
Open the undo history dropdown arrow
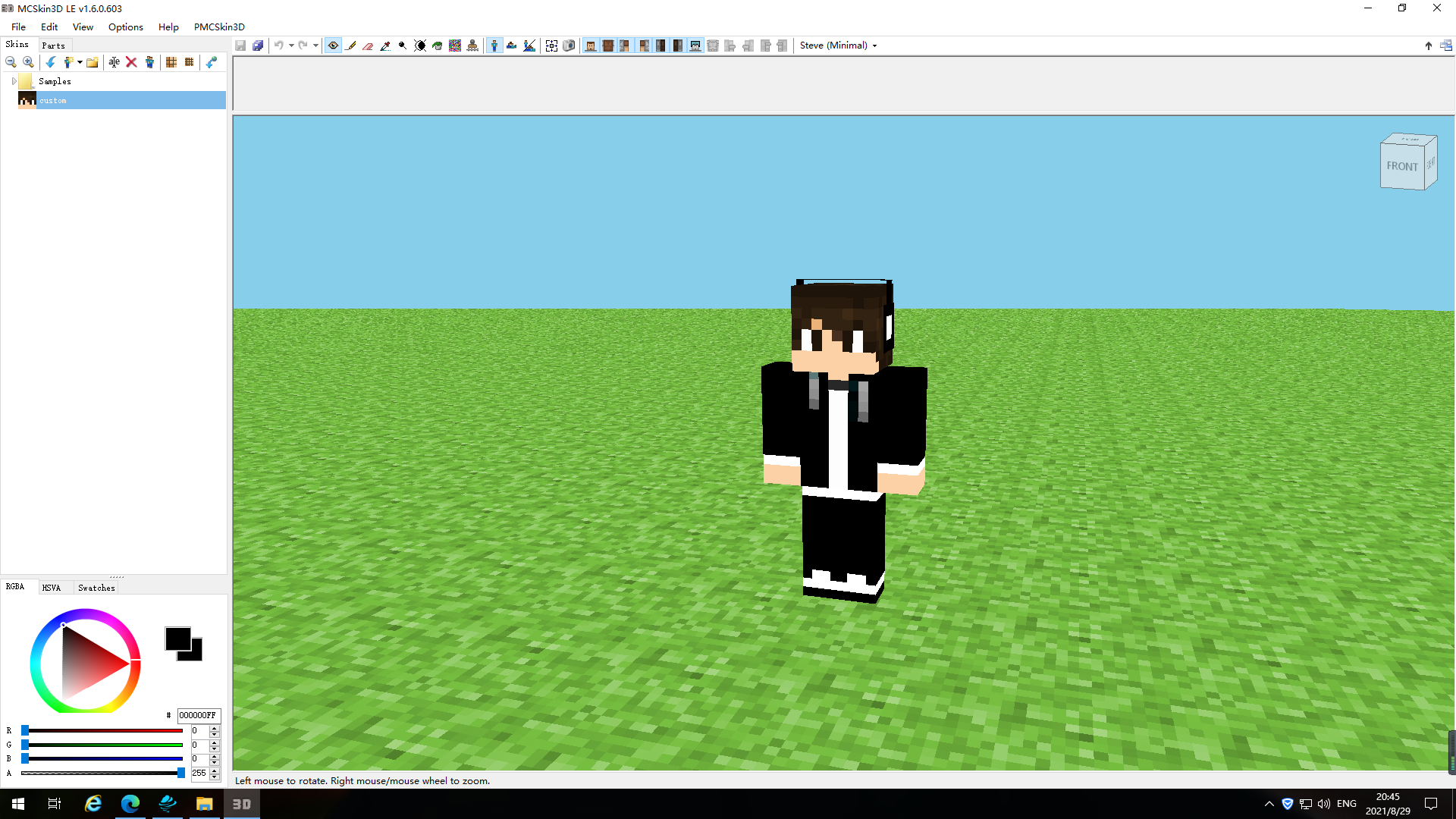tap(291, 45)
